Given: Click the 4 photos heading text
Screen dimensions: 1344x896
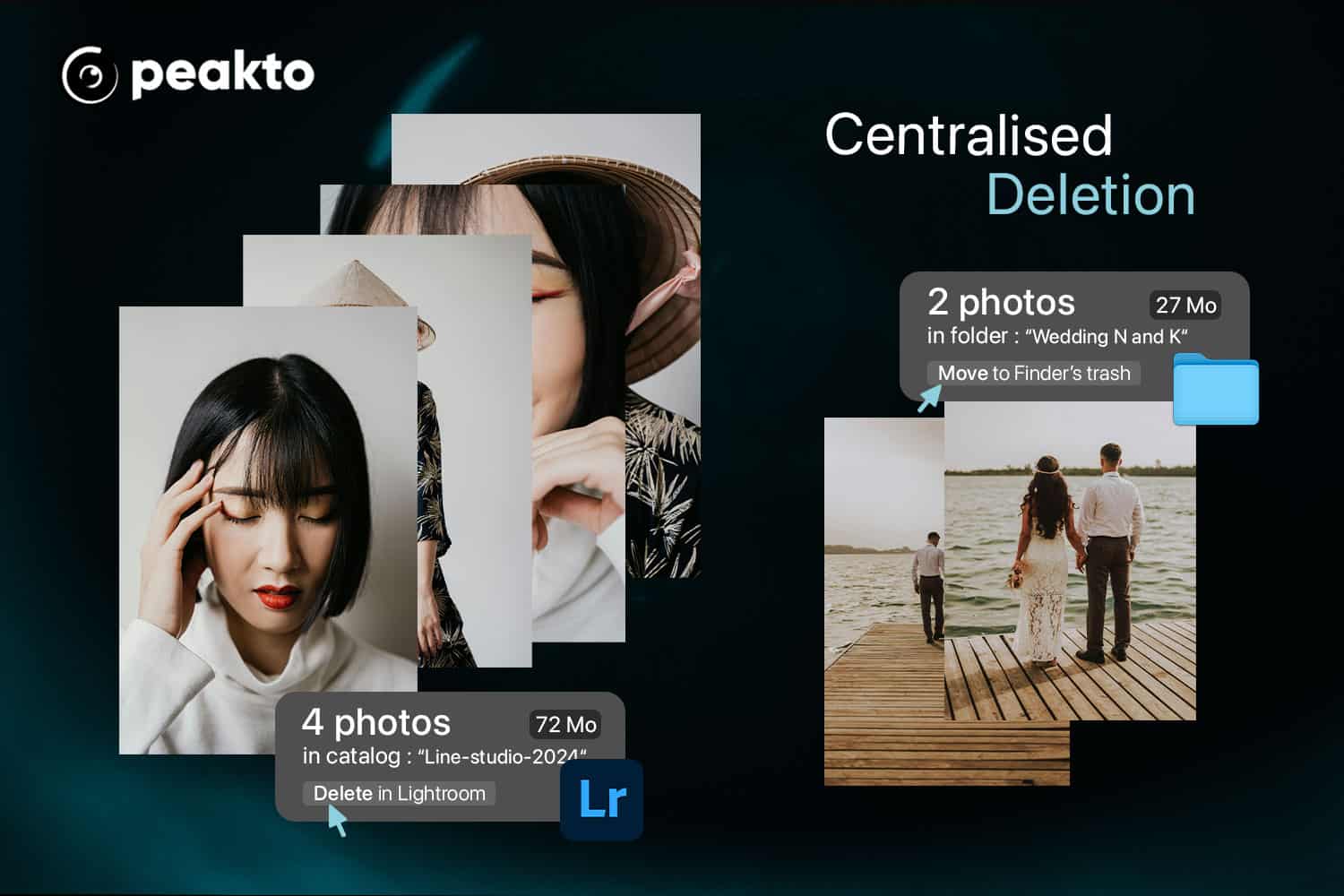Looking at the screenshot, I should click(376, 722).
